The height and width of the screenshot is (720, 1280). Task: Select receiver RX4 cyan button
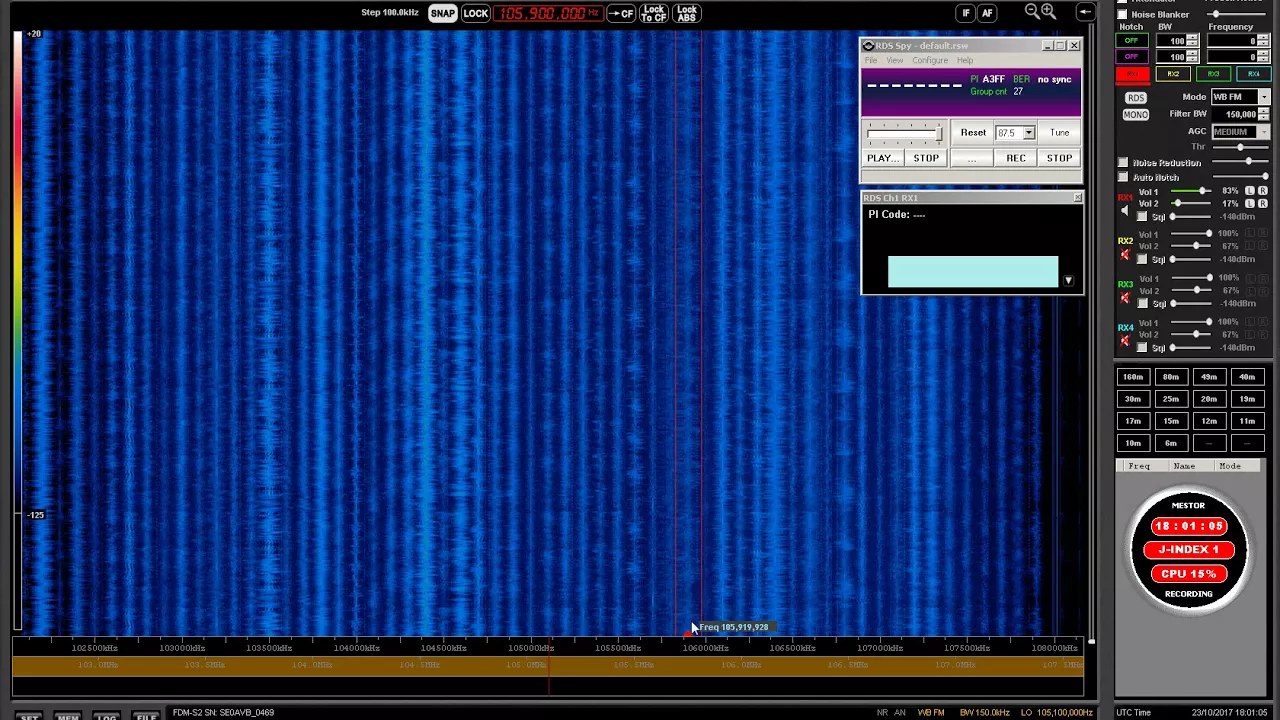coord(1253,74)
